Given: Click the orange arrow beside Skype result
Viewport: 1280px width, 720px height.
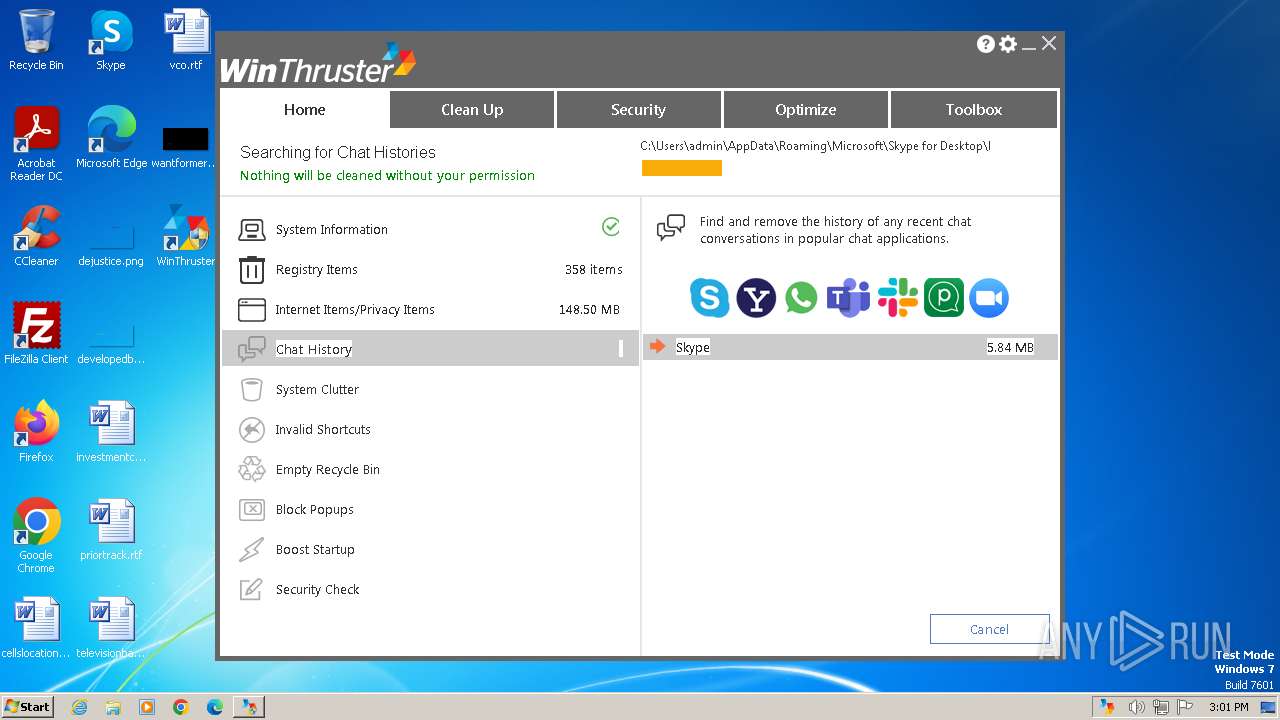Looking at the screenshot, I should coord(657,347).
